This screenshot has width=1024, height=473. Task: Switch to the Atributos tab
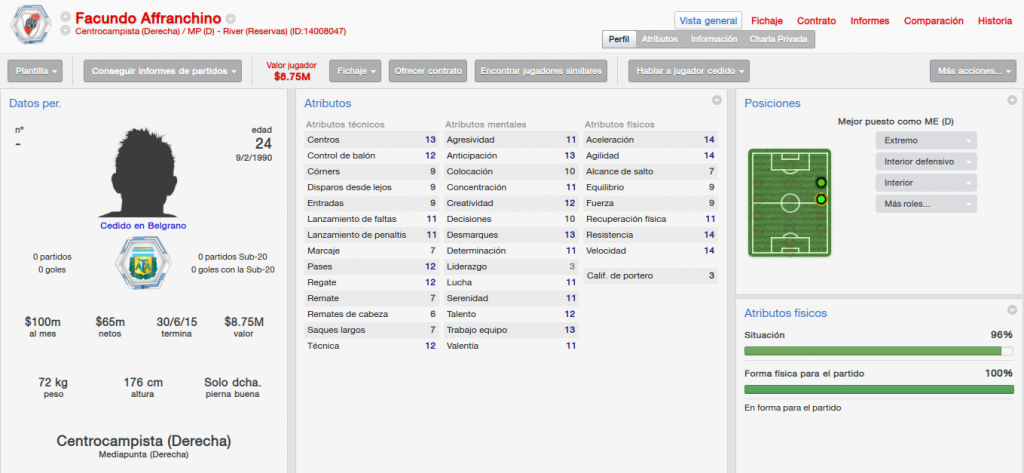click(x=660, y=39)
